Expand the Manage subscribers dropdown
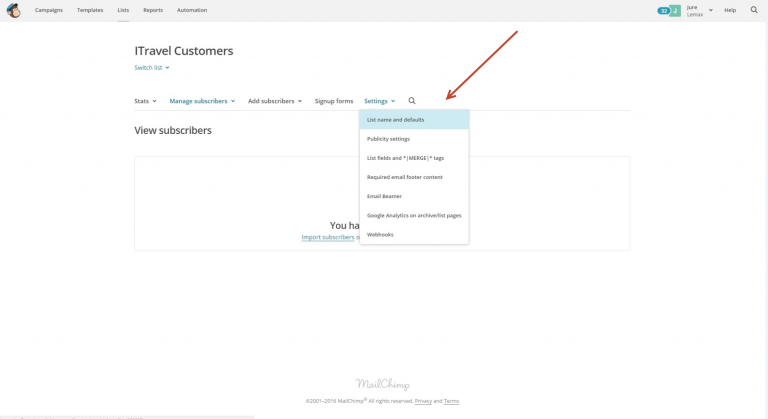768x419 pixels. point(202,101)
